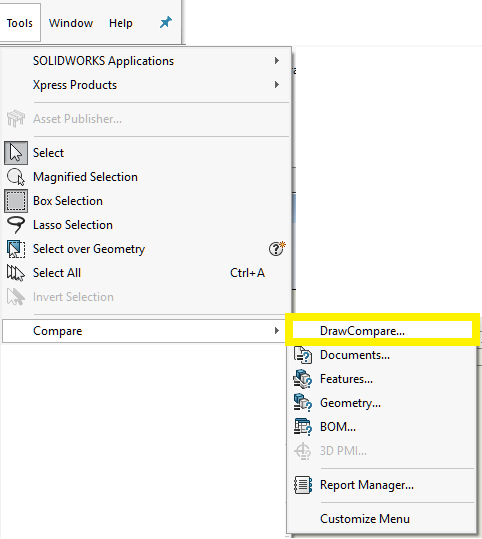This screenshot has width=482, height=539.
Task: Click the Select All cursors icon
Action: pos(16,273)
